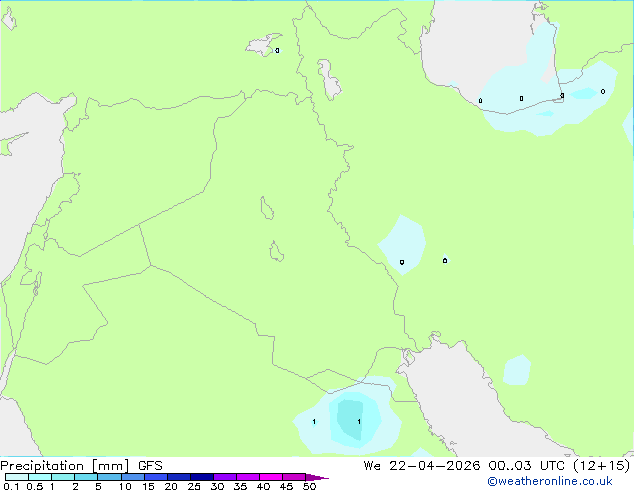Click the legend label '50'
634x490 pixels.
[x=309, y=486]
